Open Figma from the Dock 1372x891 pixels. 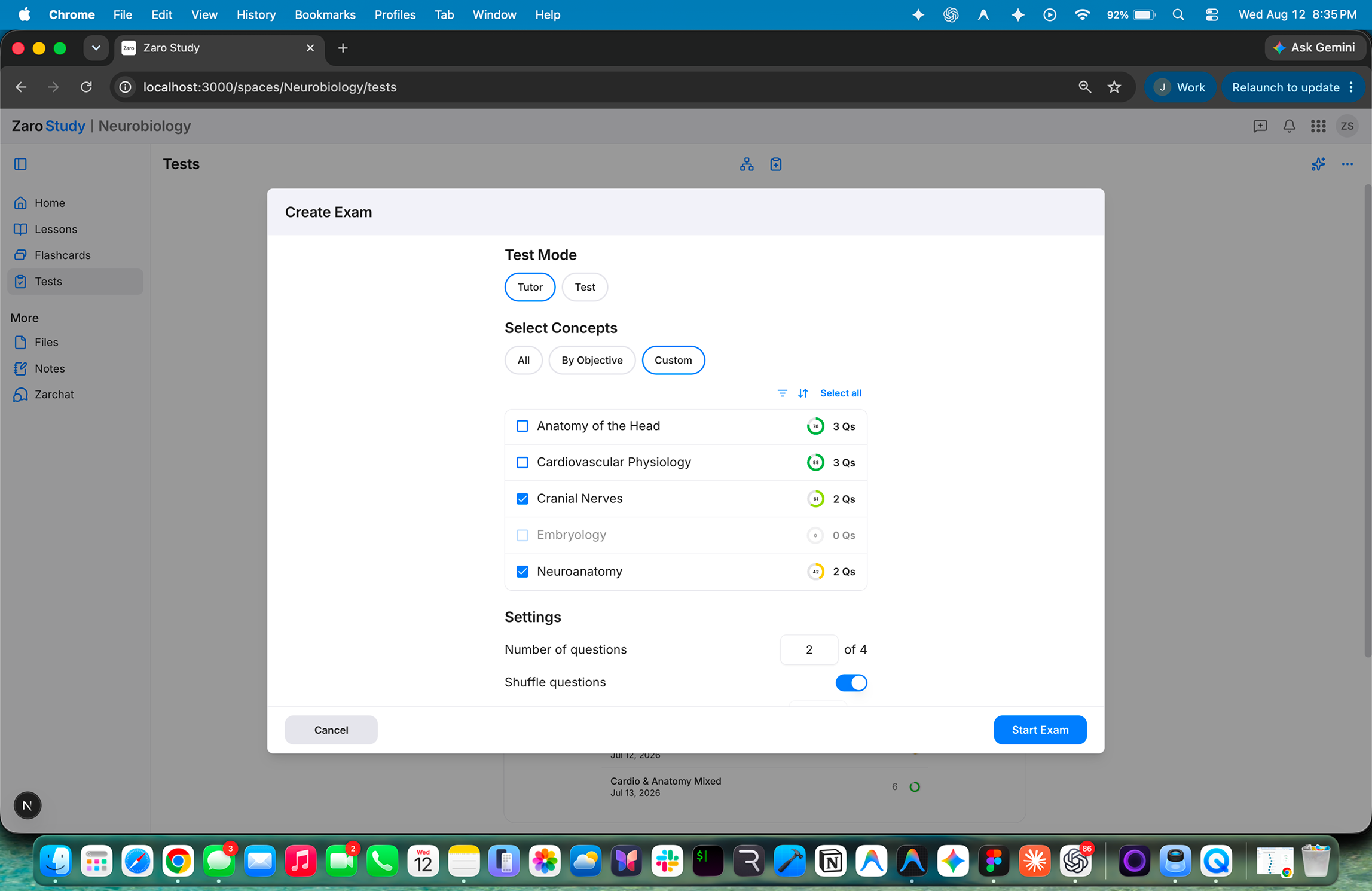coord(994,861)
